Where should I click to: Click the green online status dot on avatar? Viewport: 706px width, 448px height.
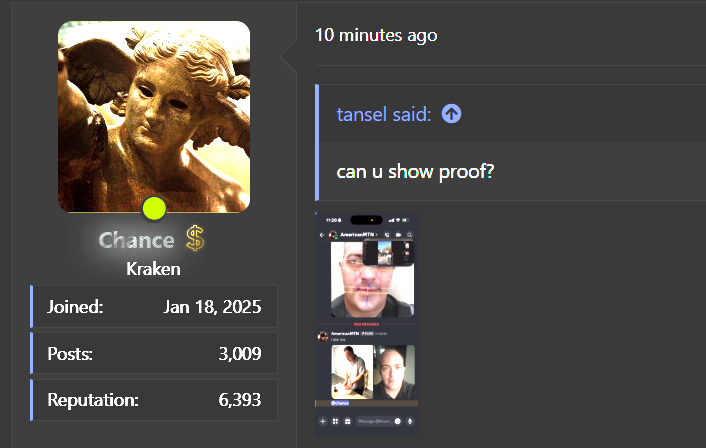click(x=154, y=208)
